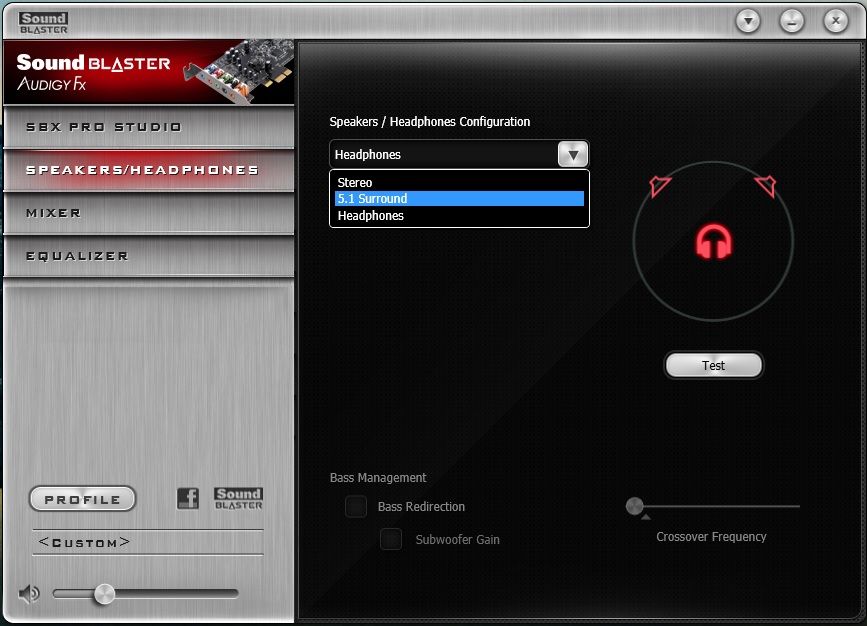Select 5.1 Surround from the list
This screenshot has width=867, height=626.
[459, 199]
